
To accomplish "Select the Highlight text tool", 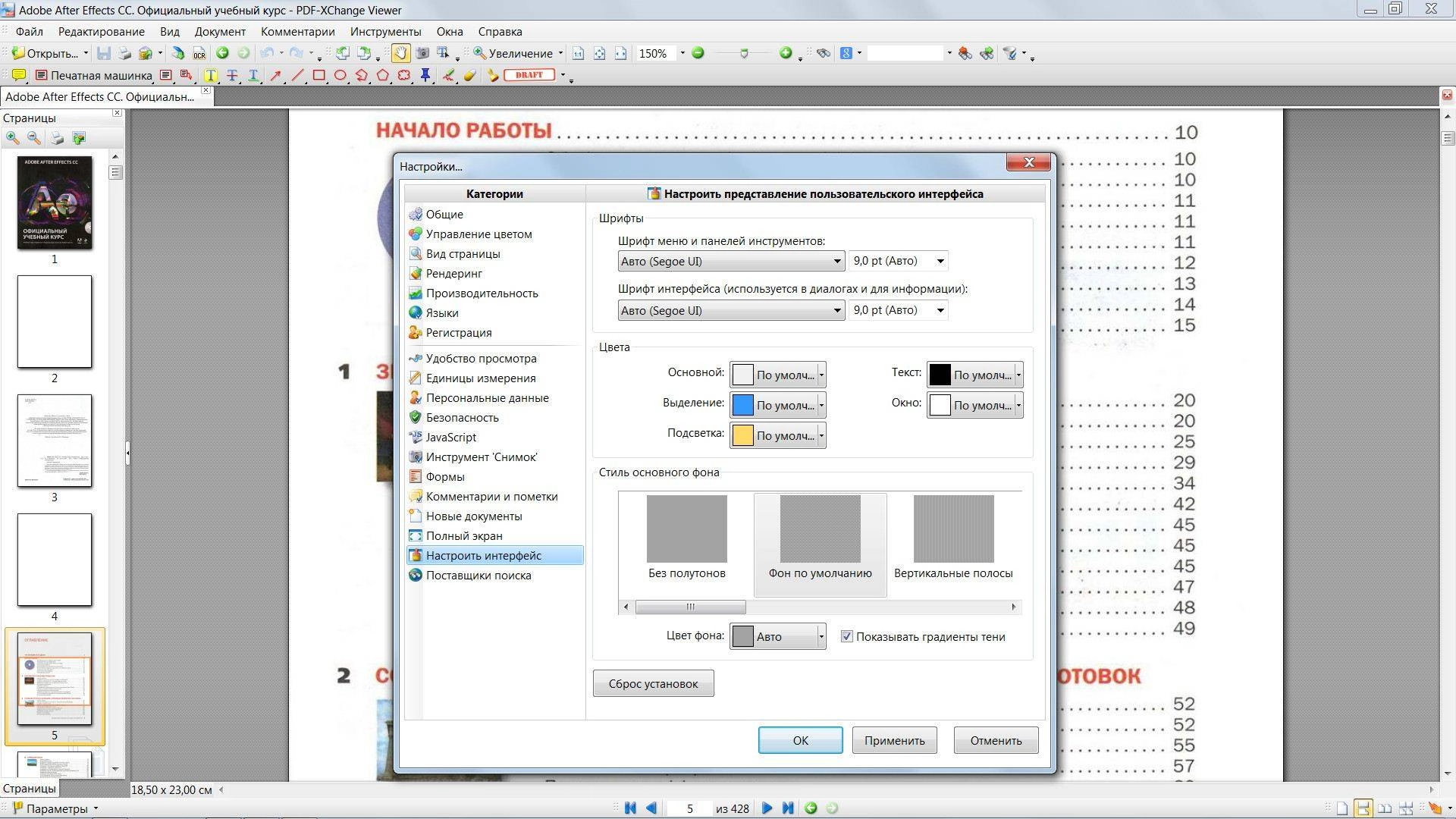I will click(211, 75).
